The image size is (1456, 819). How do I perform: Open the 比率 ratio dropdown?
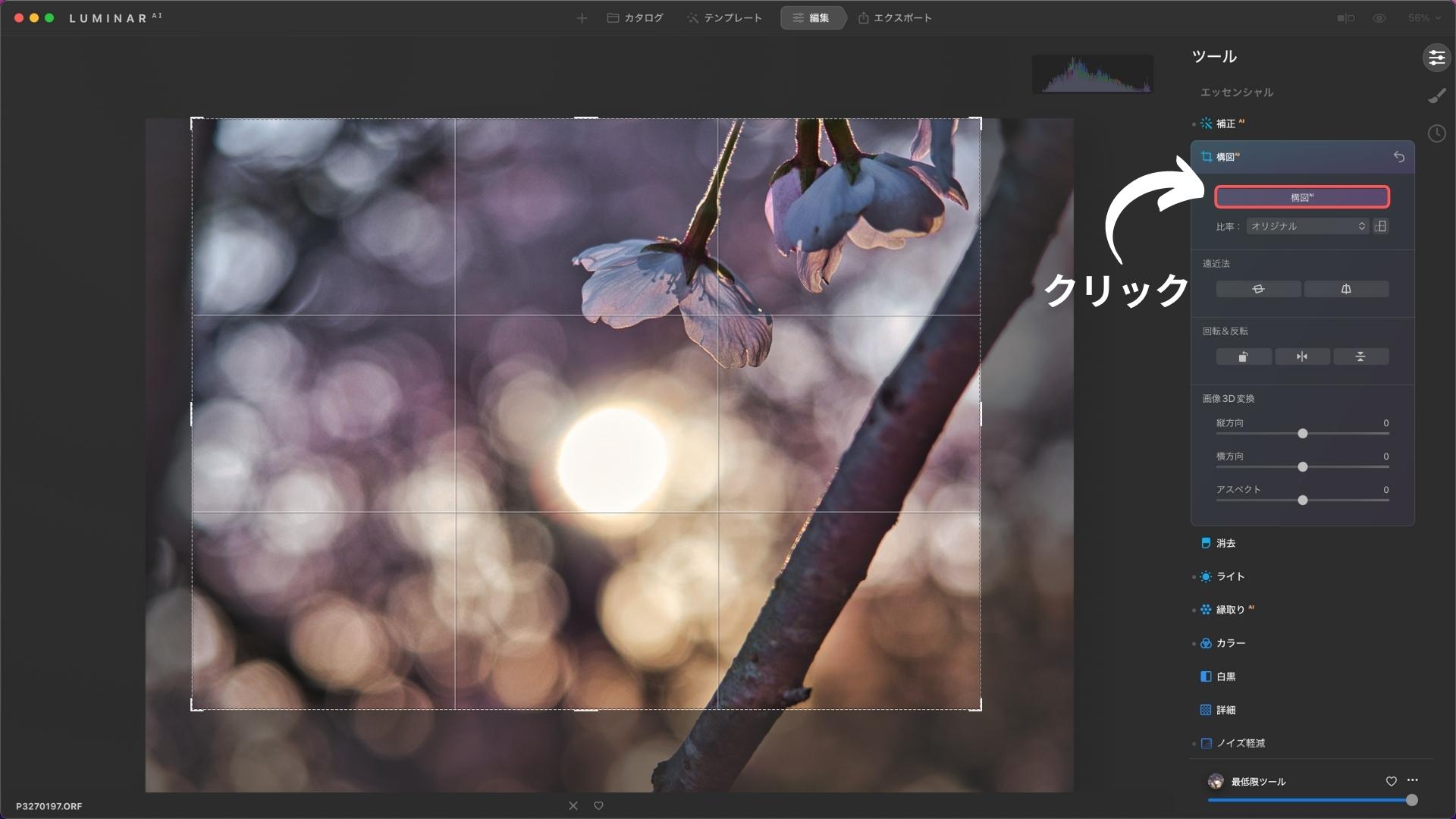point(1307,226)
